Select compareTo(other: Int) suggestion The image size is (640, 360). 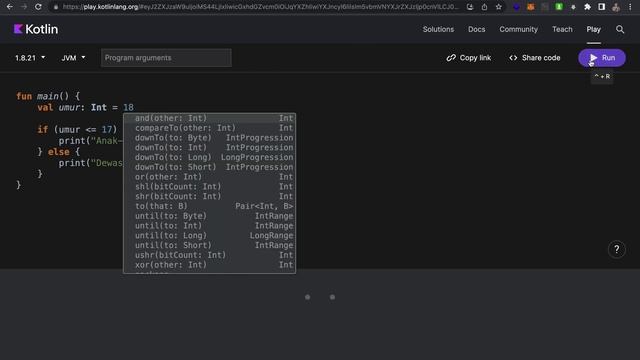tap(209, 128)
